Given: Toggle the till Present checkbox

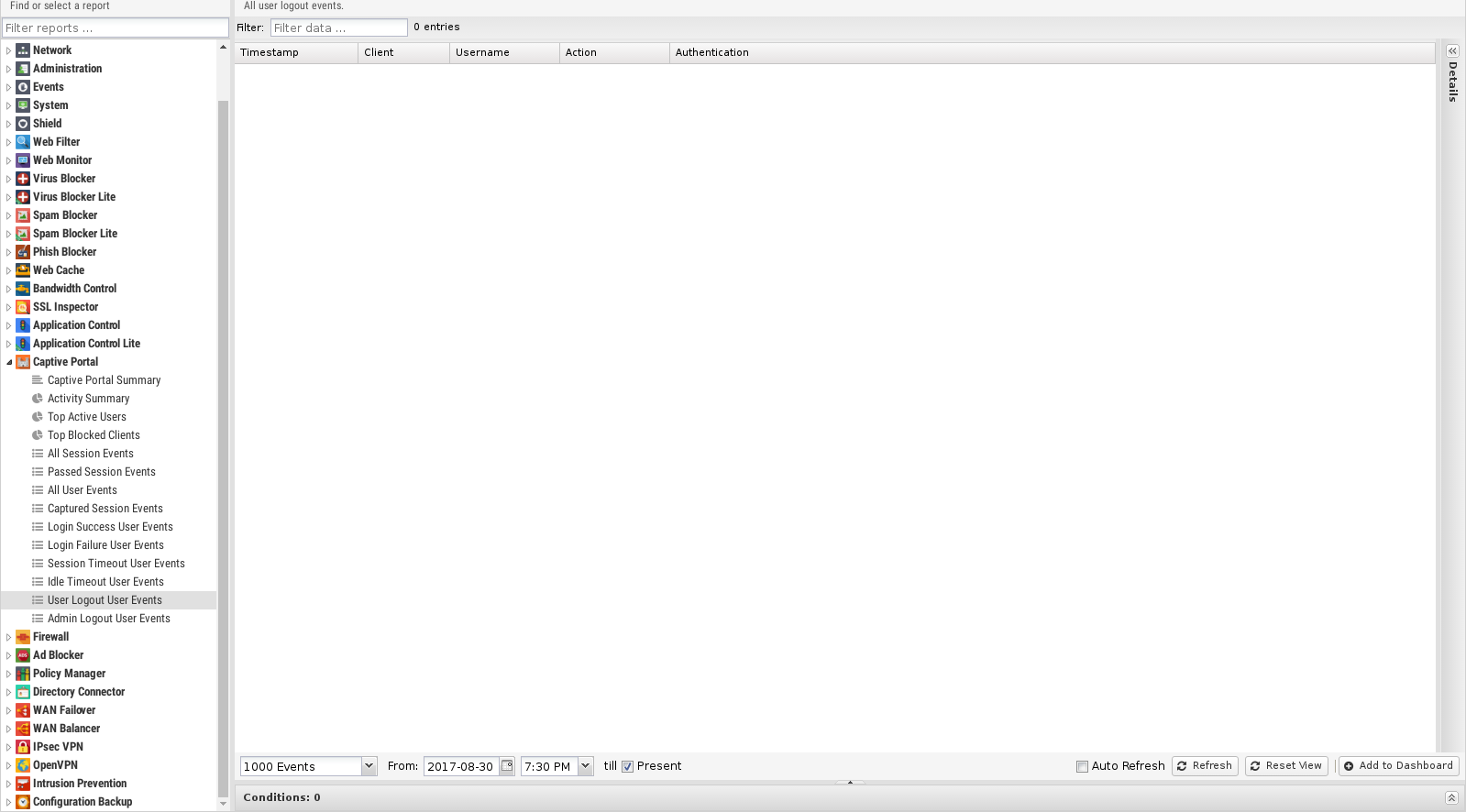Looking at the screenshot, I should pos(628,766).
